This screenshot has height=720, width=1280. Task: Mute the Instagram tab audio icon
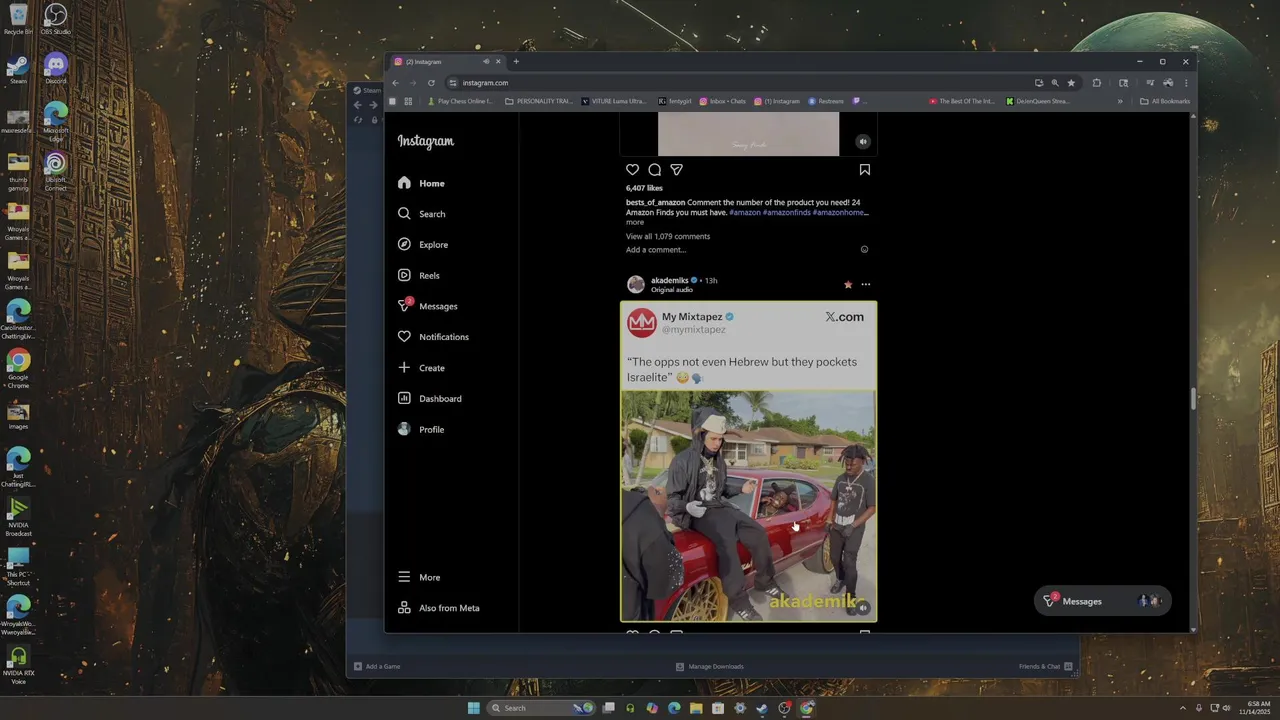click(485, 62)
